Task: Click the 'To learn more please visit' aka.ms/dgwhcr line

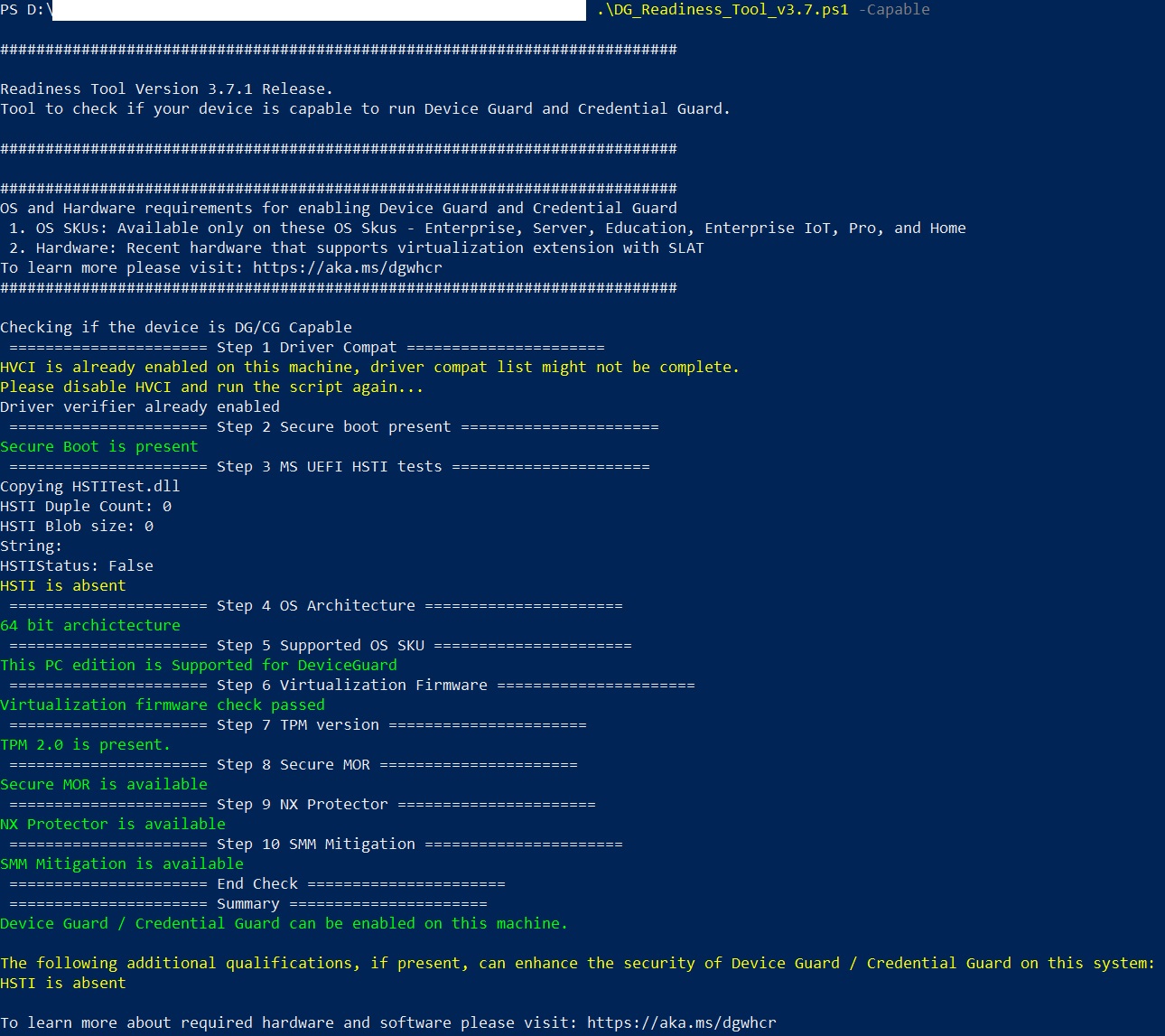Action: (x=221, y=267)
